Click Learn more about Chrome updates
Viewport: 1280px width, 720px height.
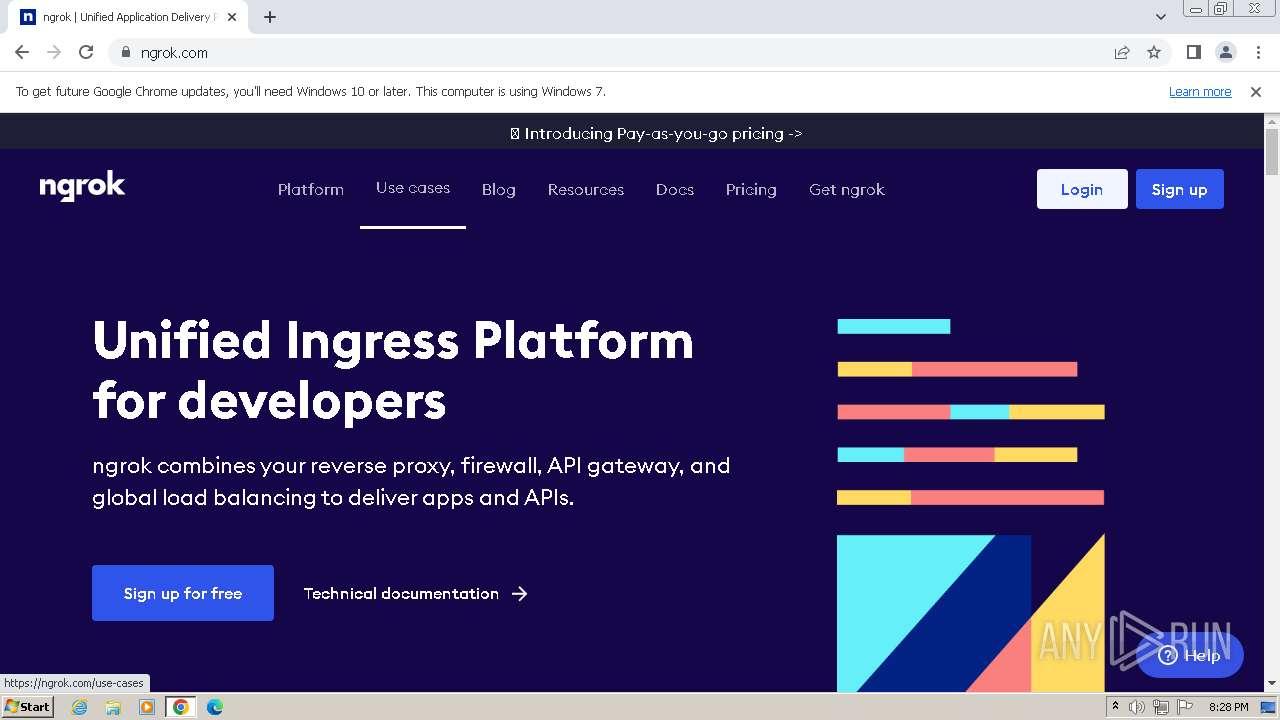pyautogui.click(x=1200, y=91)
